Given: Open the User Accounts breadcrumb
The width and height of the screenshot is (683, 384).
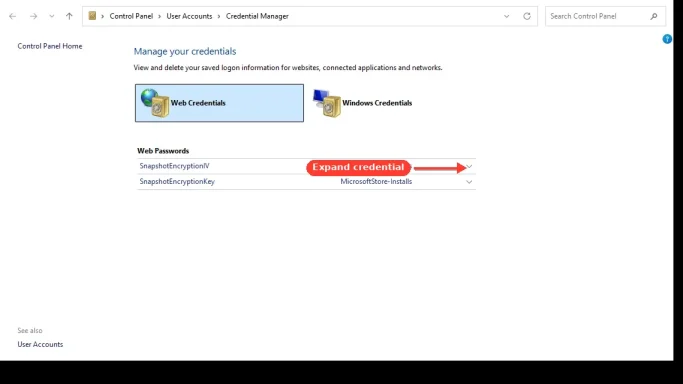Looking at the screenshot, I should coord(189,16).
